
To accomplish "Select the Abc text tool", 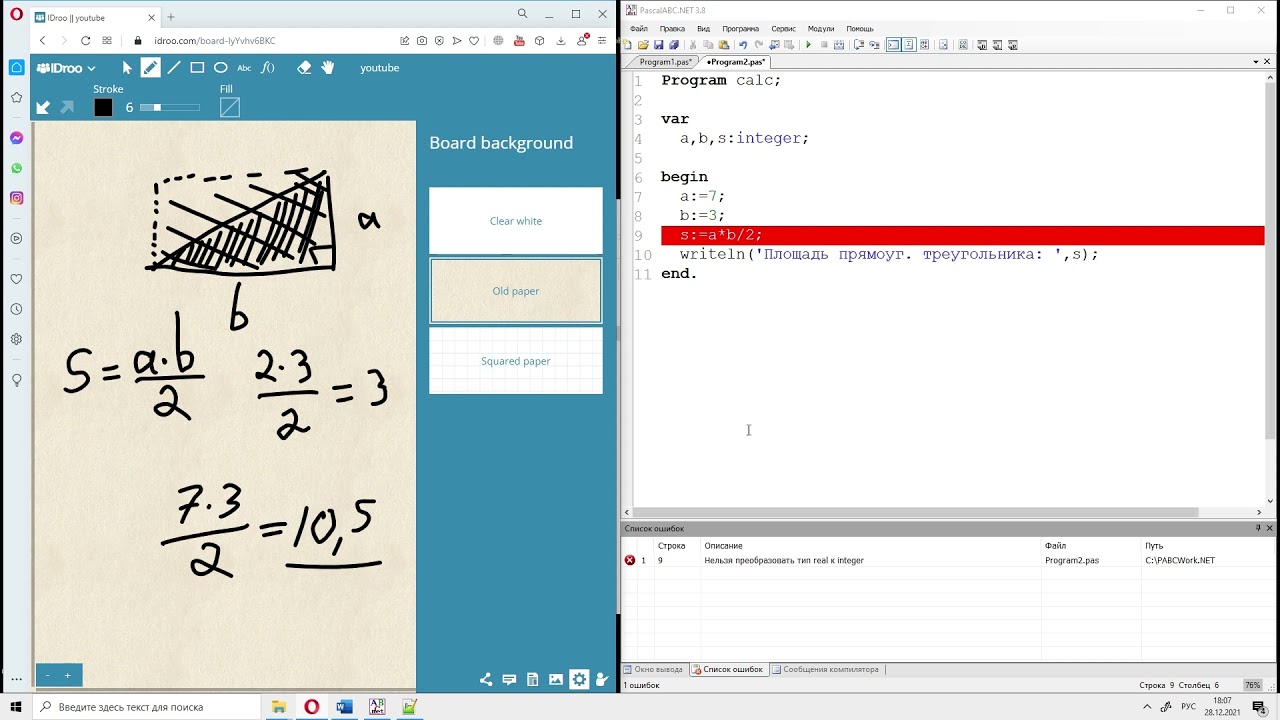I will pos(244,68).
